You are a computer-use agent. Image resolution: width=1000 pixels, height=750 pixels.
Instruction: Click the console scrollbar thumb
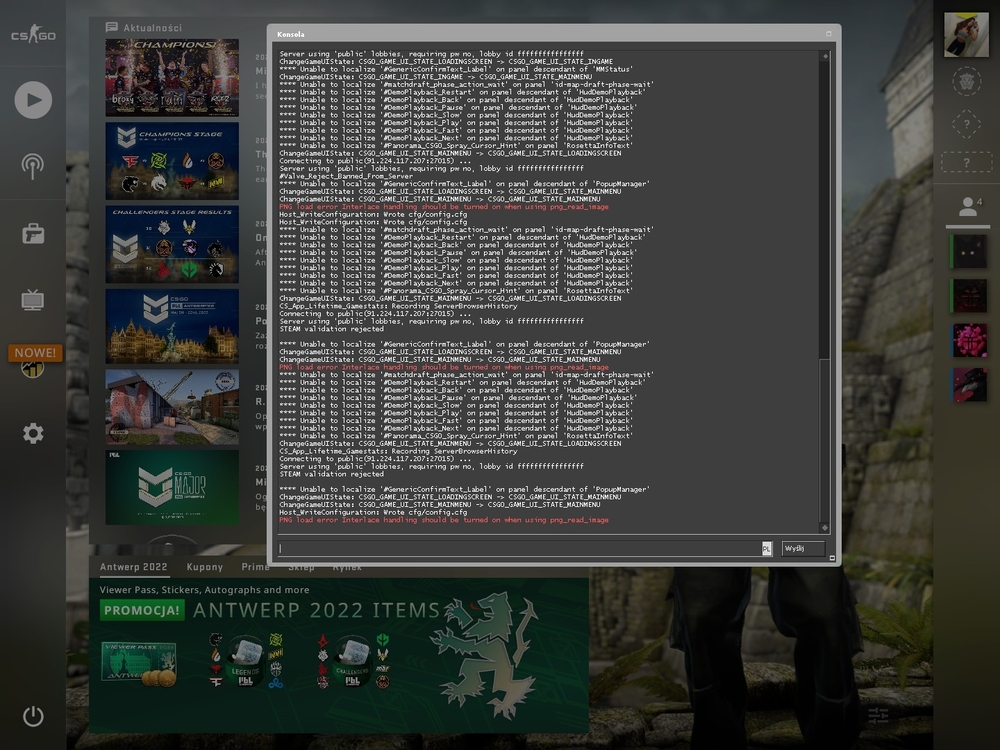(x=825, y=441)
